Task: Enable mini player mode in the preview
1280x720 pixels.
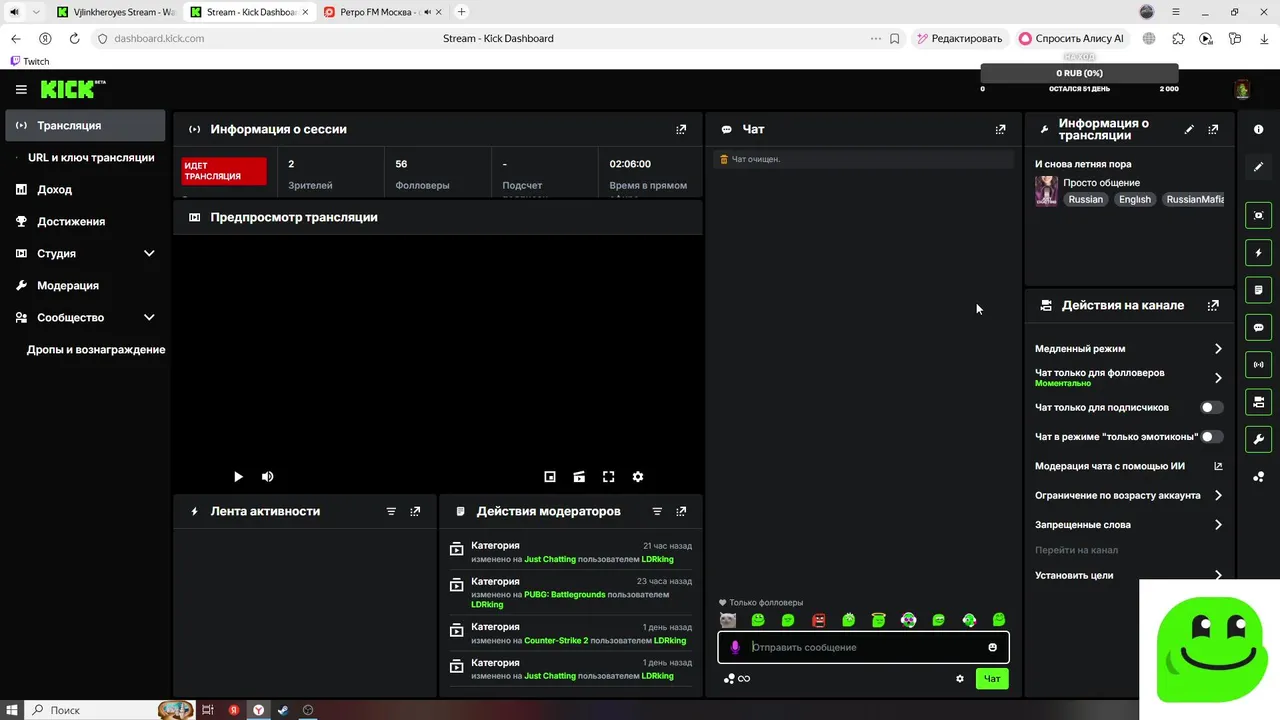Action: [x=549, y=477]
